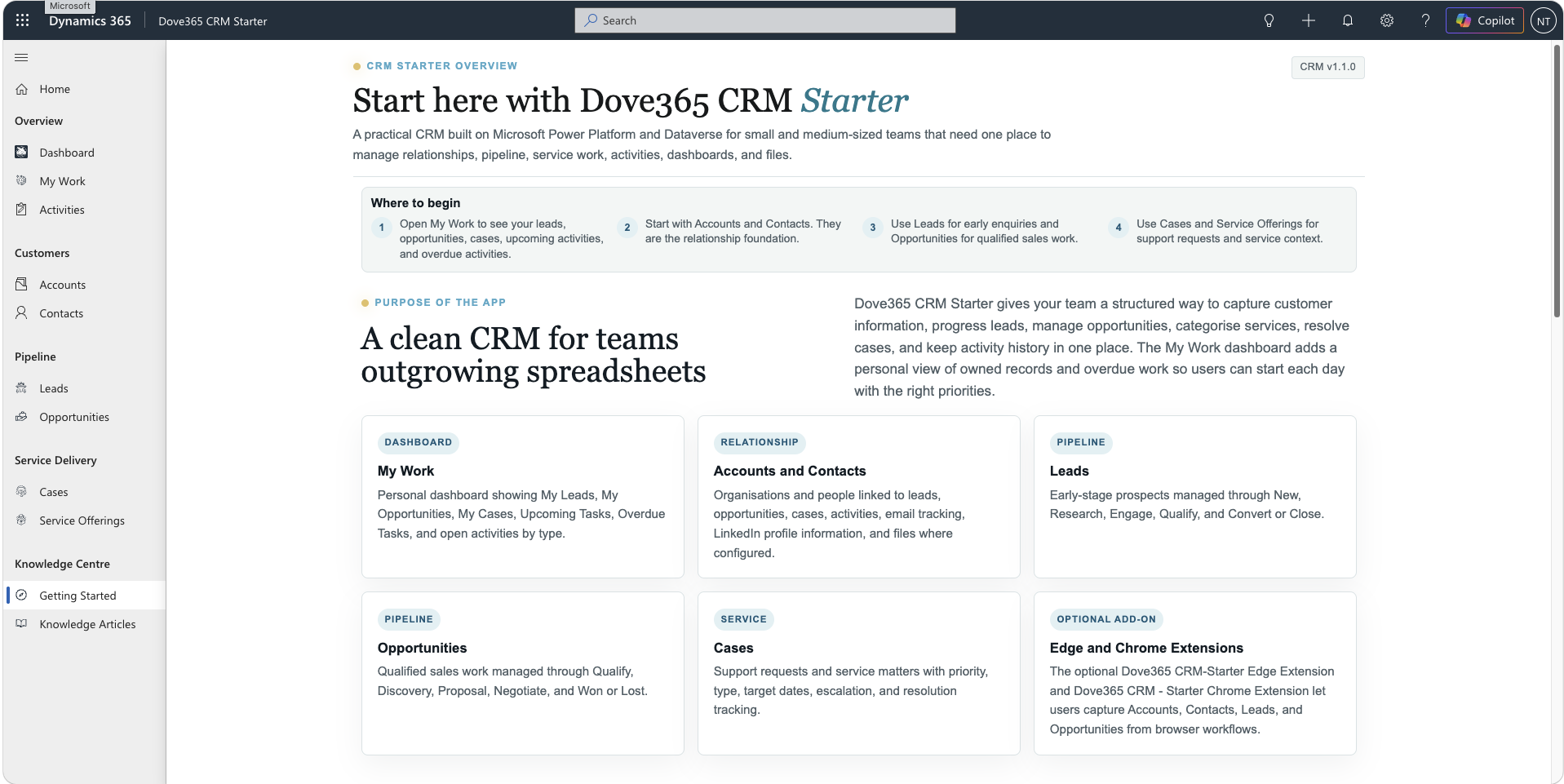Click the OPTIONAL ADD-ON tag label
The height and width of the screenshot is (784, 1564).
click(x=1106, y=619)
